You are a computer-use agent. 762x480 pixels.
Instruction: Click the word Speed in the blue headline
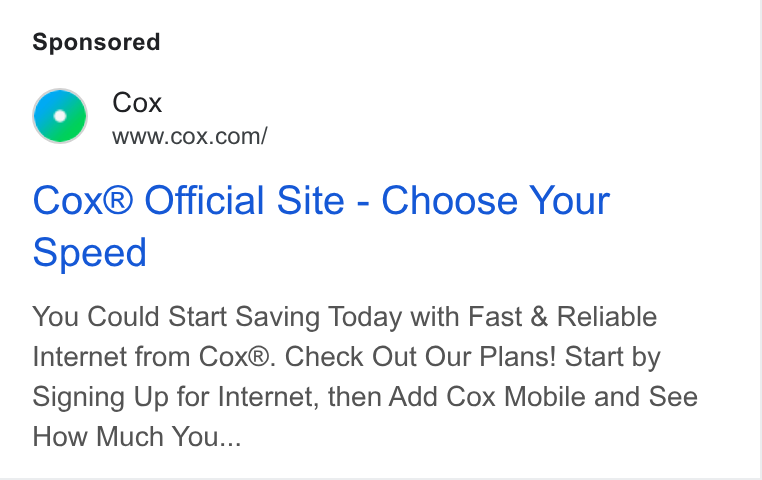click(89, 253)
